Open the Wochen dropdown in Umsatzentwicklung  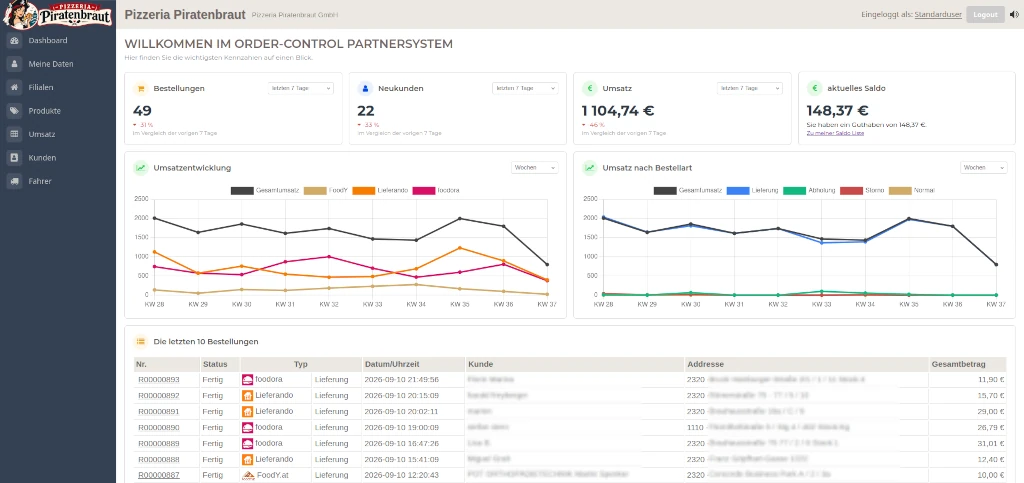tap(535, 168)
